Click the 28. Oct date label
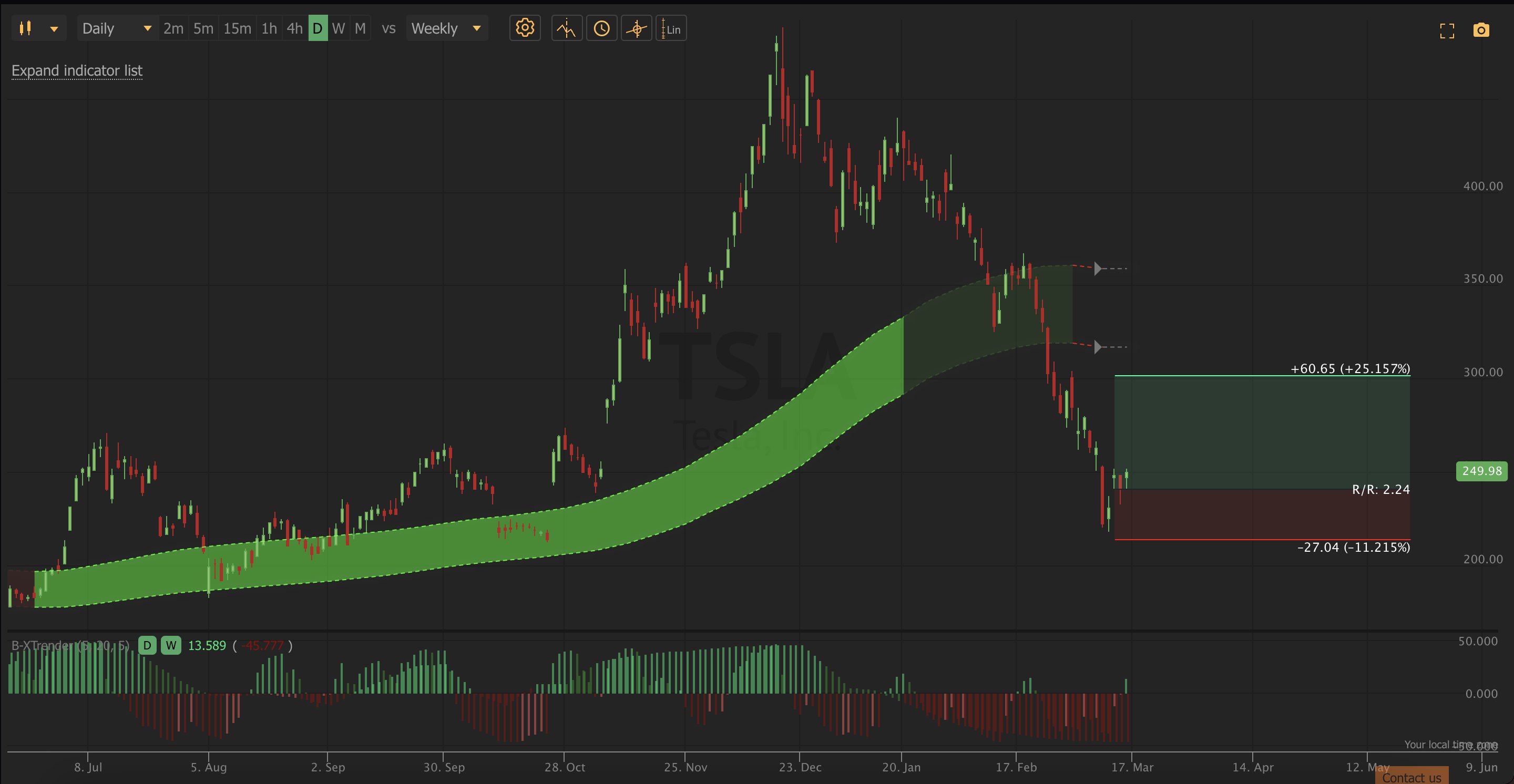This screenshot has height=784, width=1514. [x=564, y=767]
